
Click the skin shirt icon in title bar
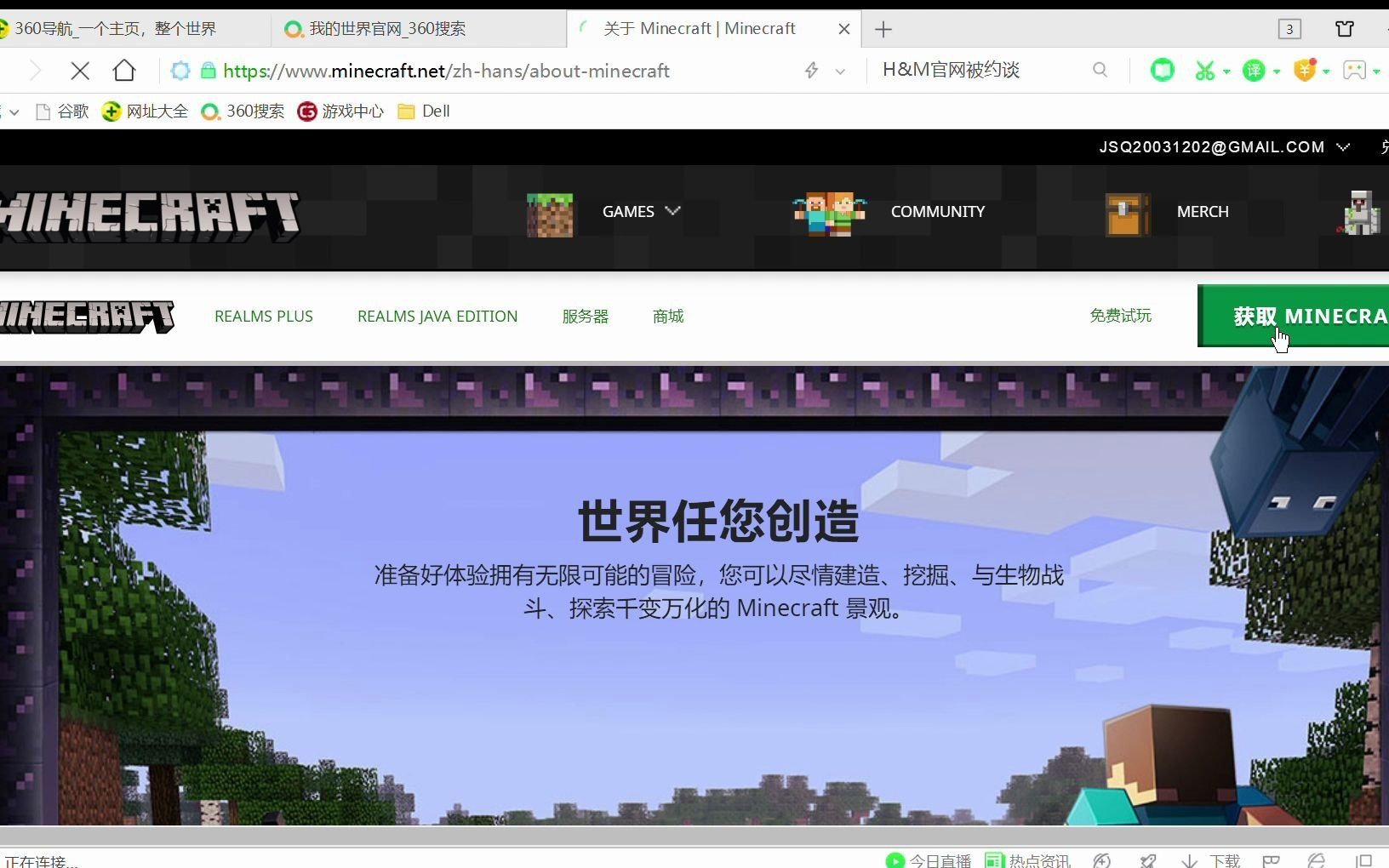coord(1345,29)
